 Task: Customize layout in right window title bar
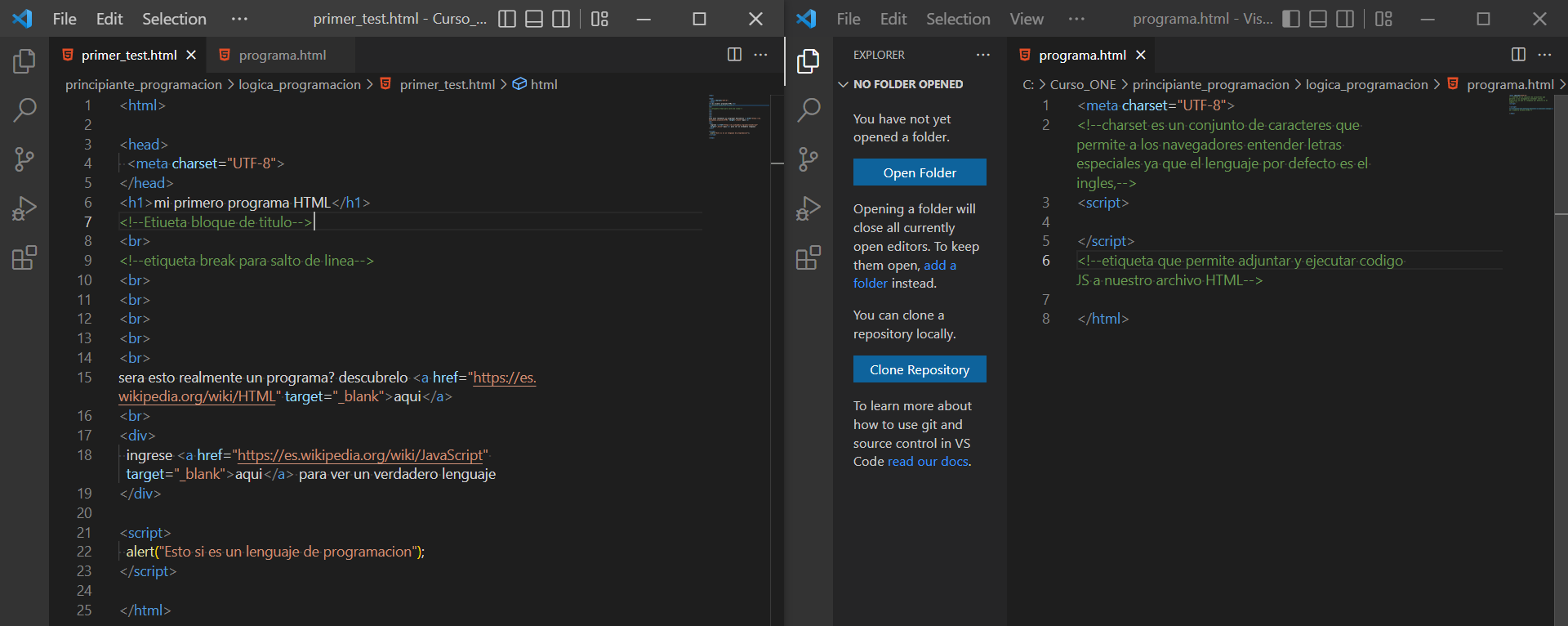[1383, 19]
